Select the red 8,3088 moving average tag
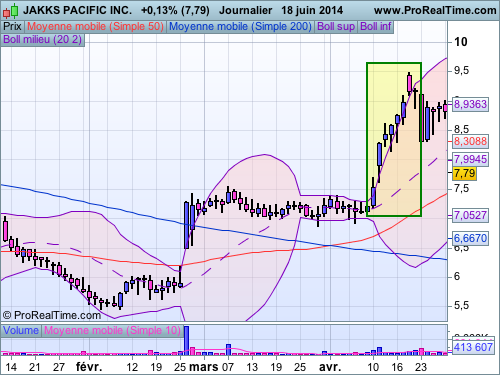Image resolution: width=500 pixels, height=375 pixels. 470,141
